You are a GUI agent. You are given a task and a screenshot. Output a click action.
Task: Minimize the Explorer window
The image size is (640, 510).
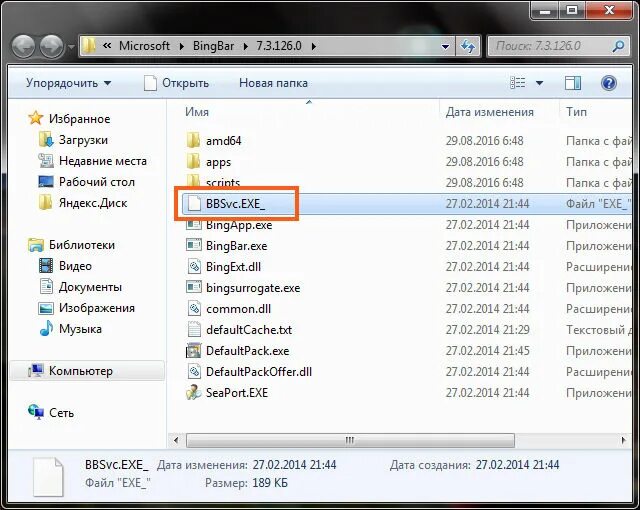(545, 10)
